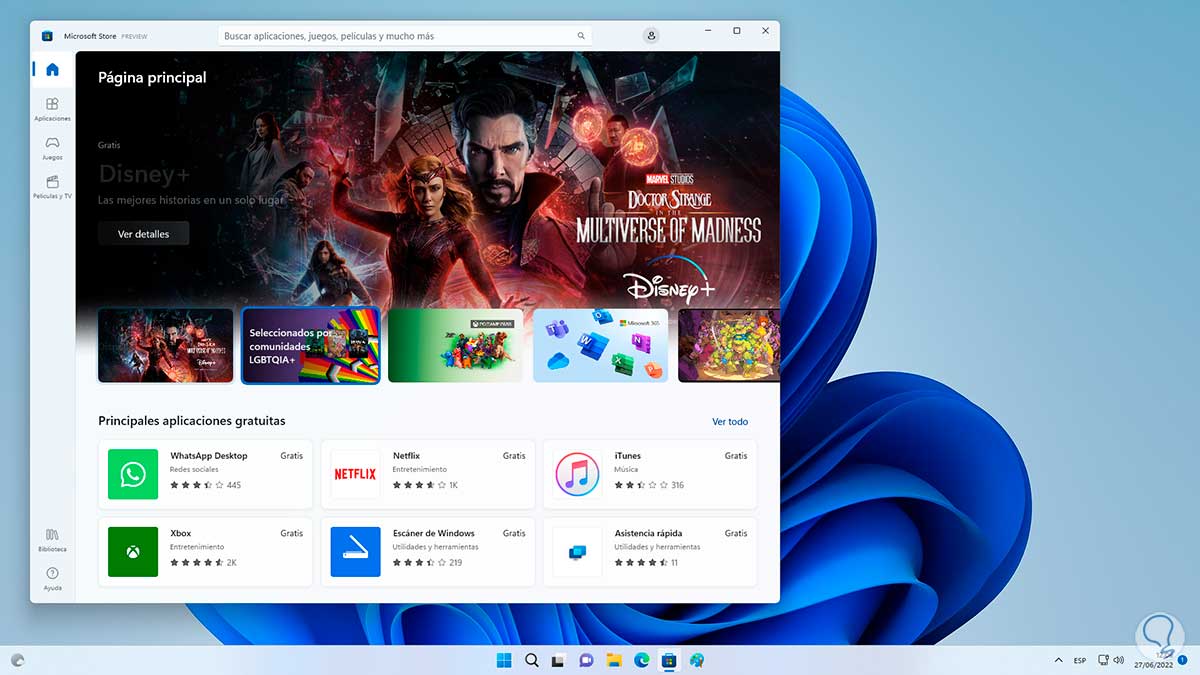Open the WhatsApp Desktop app icon
This screenshot has width=1200, height=675.
(x=133, y=474)
